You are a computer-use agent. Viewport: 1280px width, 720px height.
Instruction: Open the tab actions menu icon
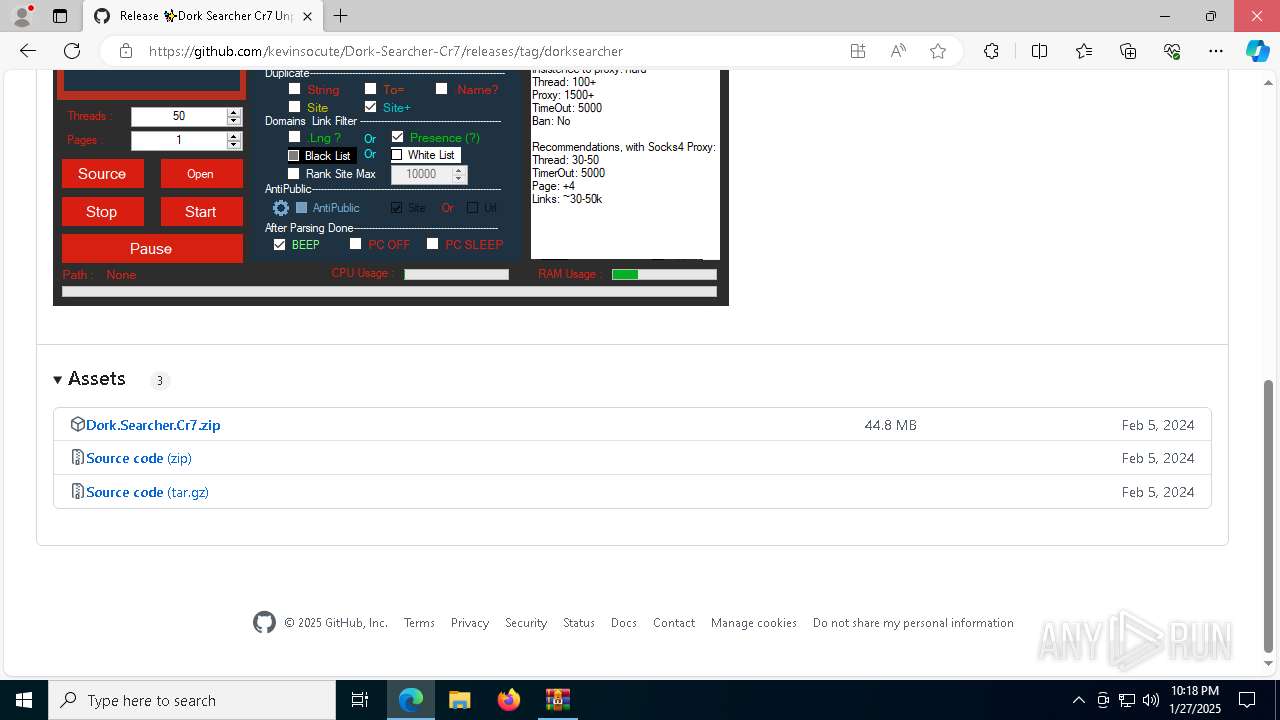[x=60, y=16]
